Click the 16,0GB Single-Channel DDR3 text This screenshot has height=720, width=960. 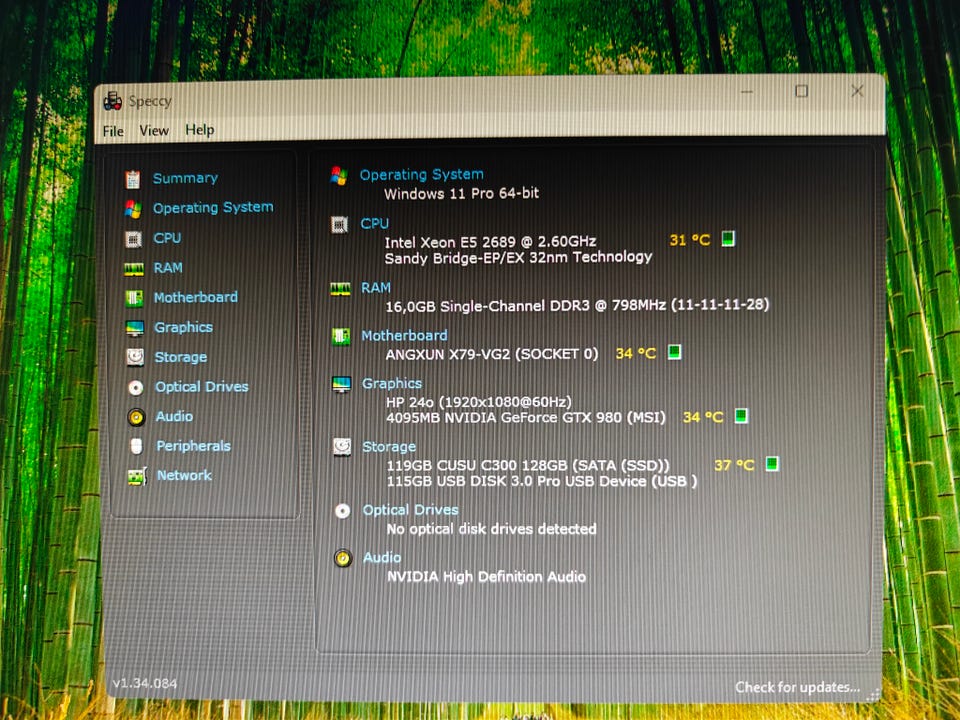(577, 306)
